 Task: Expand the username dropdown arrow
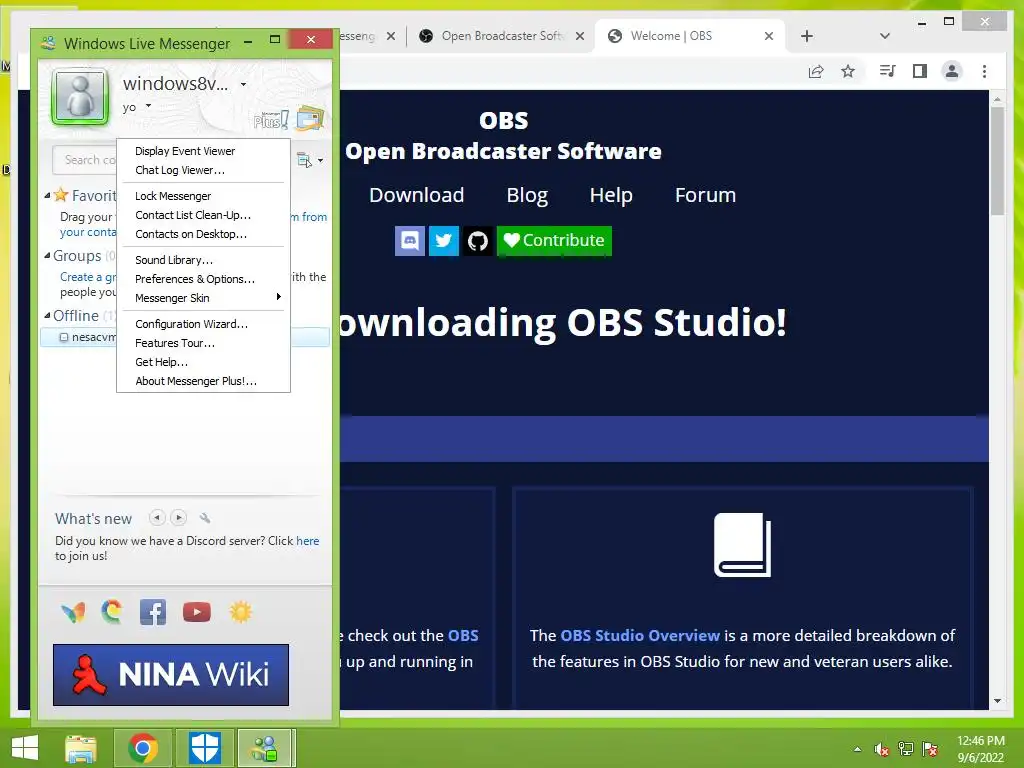point(244,84)
